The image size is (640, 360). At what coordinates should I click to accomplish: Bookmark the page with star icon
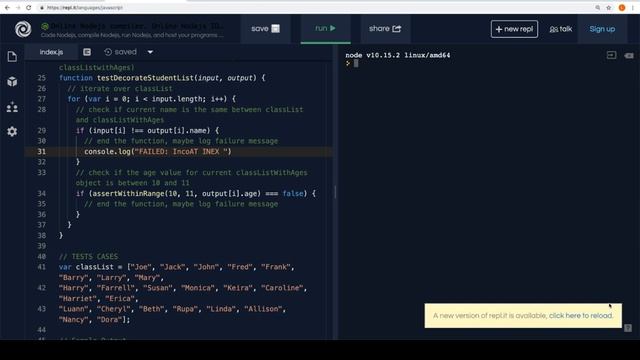pos(609,7)
